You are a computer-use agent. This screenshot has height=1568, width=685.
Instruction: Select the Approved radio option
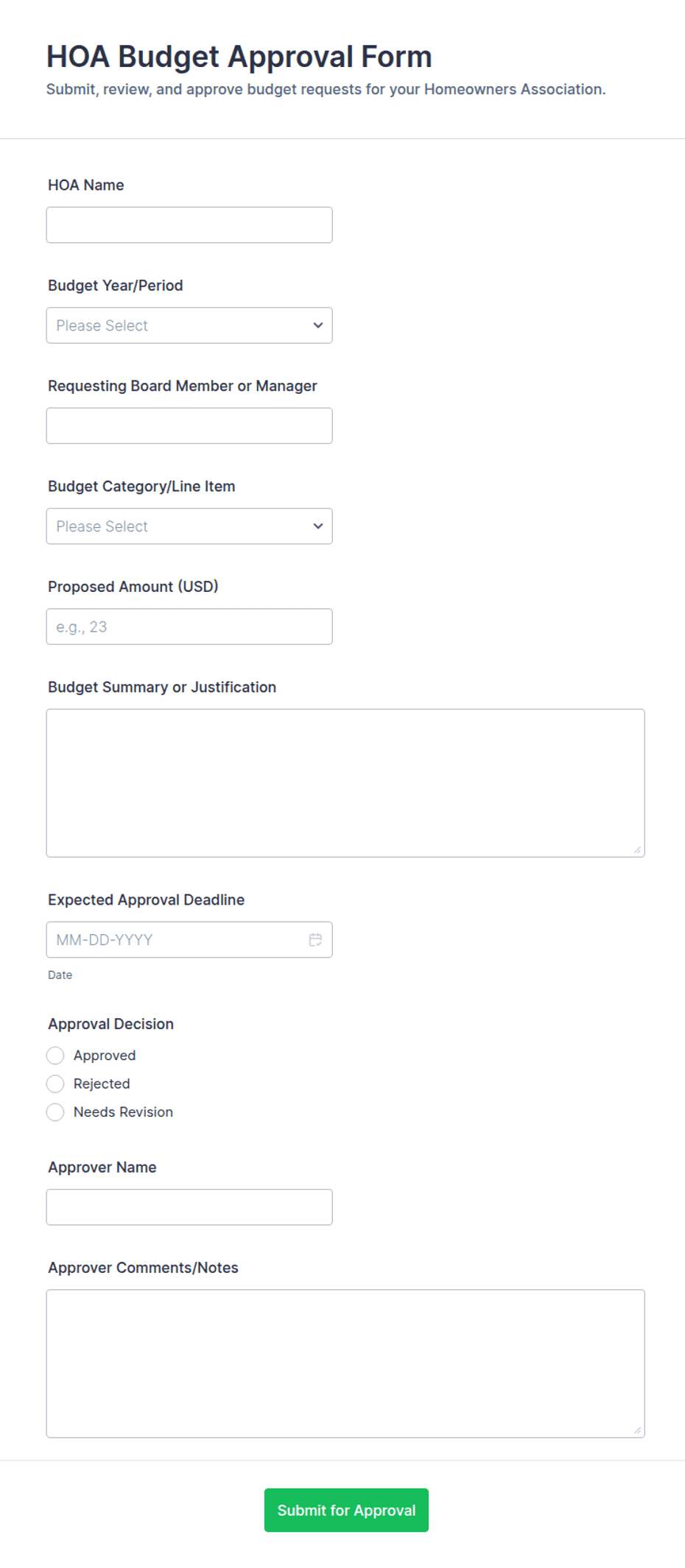[x=55, y=1056]
